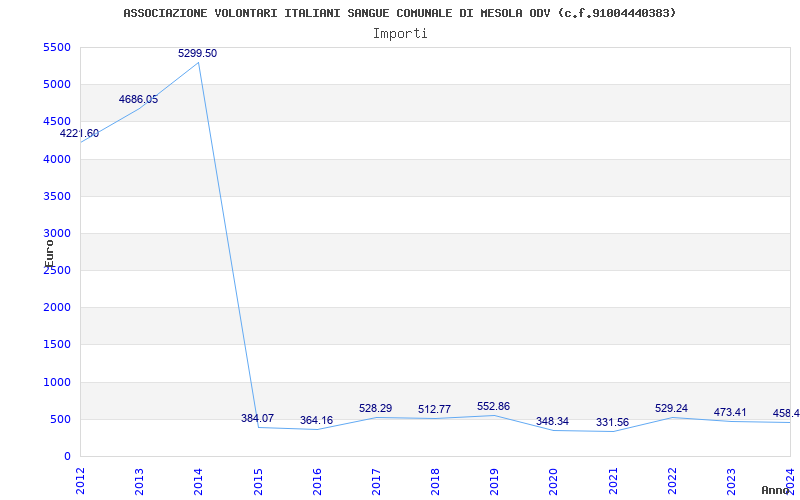The width and height of the screenshot is (800, 500).
Task: Click the 2000 y-axis tick label
Action: click(x=57, y=308)
